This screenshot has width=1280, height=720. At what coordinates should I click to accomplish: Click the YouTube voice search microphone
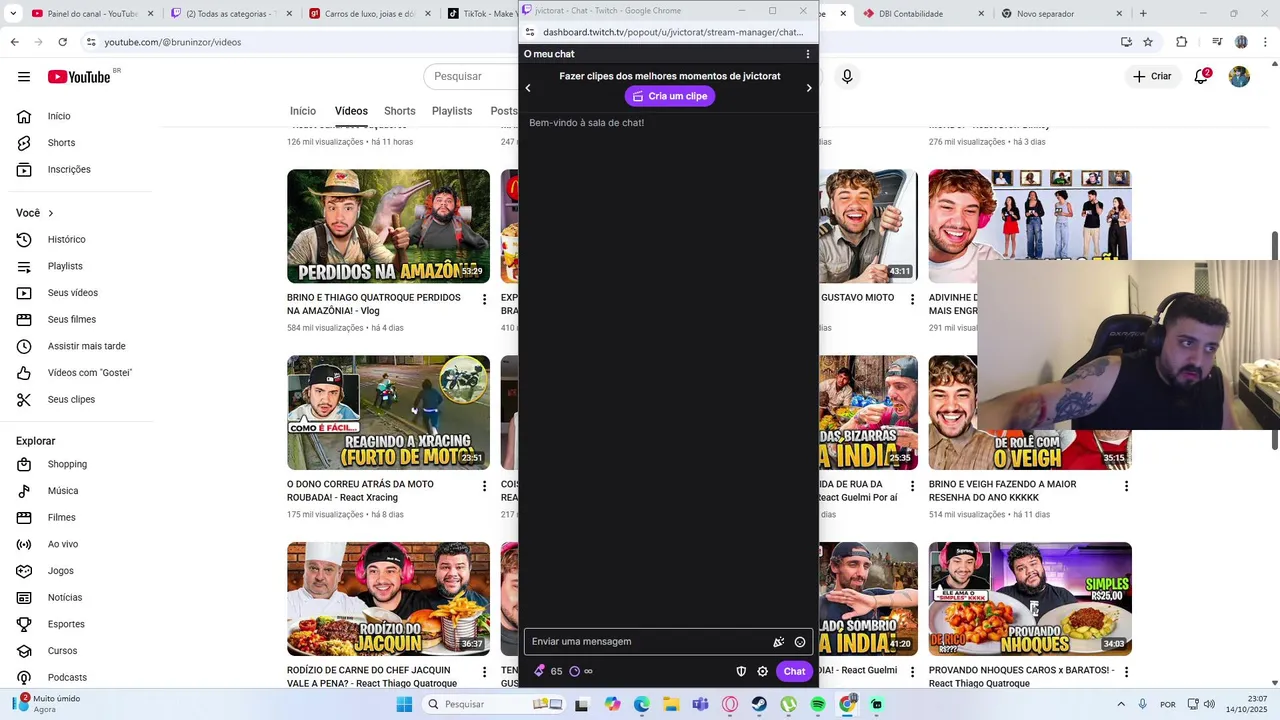(x=847, y=76)
